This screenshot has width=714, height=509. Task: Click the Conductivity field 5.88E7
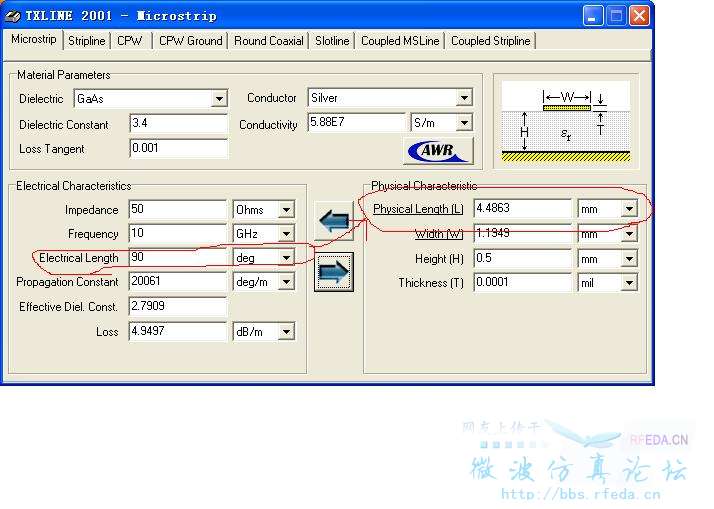[357, 122]
